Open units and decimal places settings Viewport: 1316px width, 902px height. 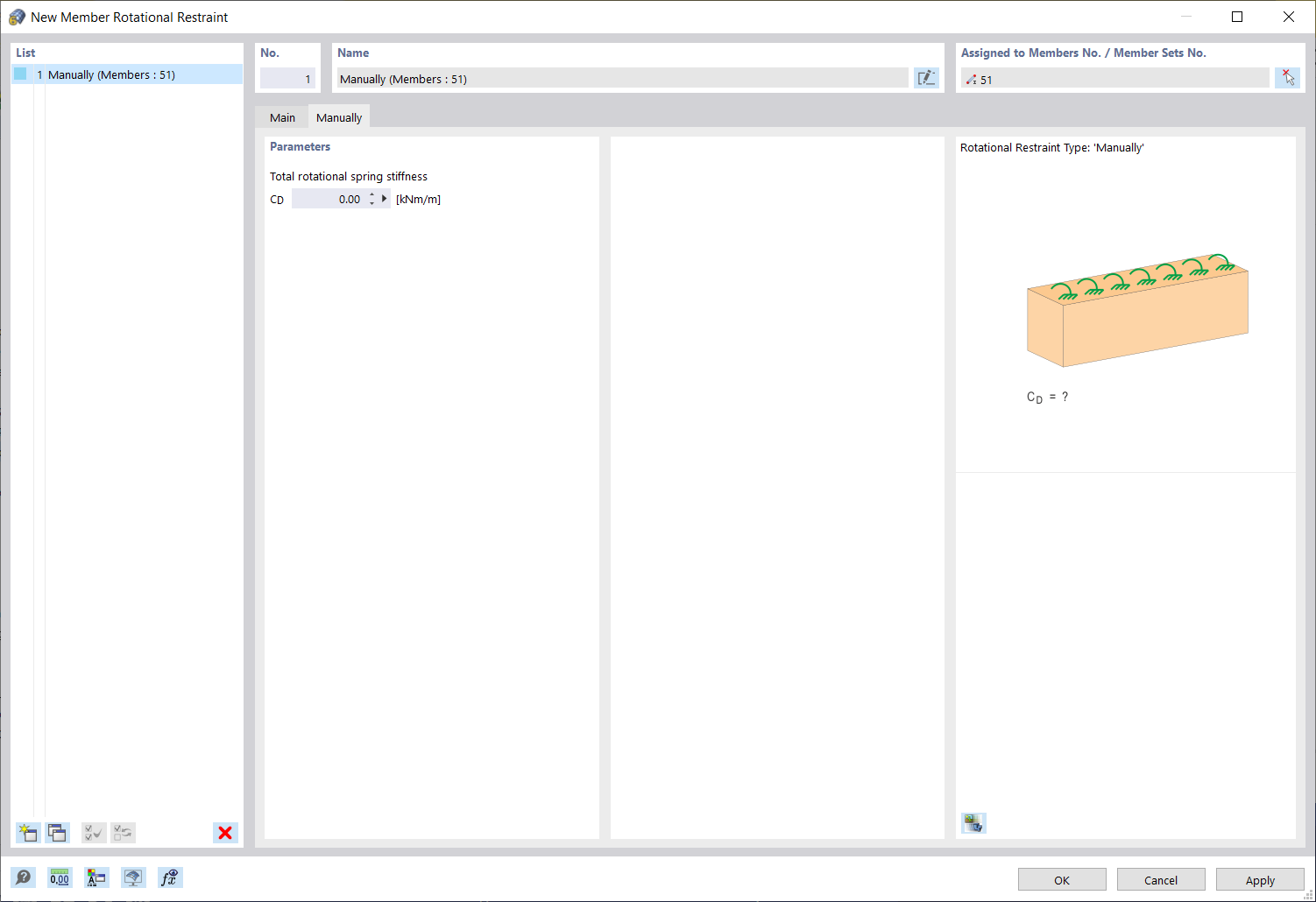pos(60,877)
